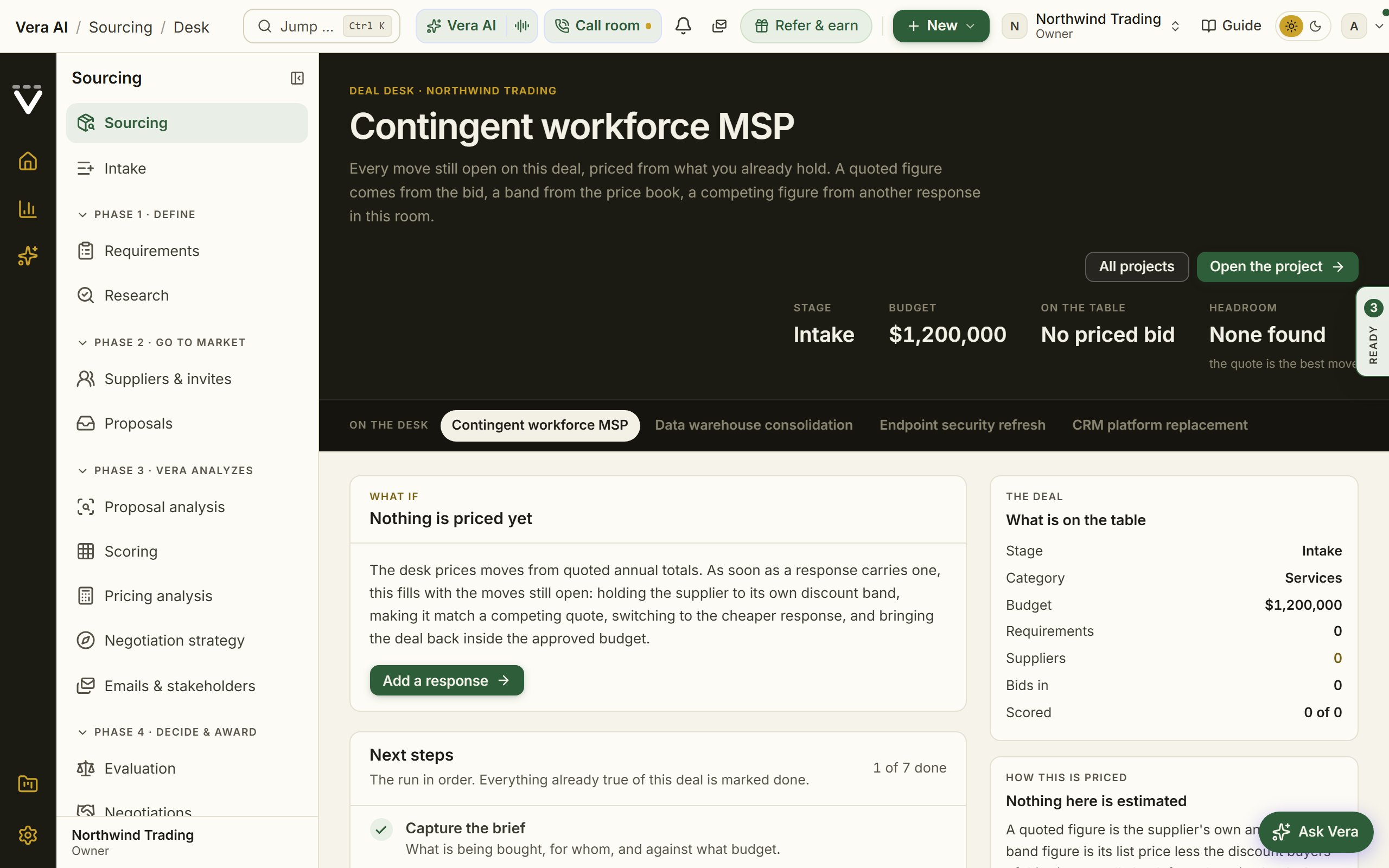Open the analytics bar chart icon
The height and width of the screenshot is (868, 1389).
28,208
